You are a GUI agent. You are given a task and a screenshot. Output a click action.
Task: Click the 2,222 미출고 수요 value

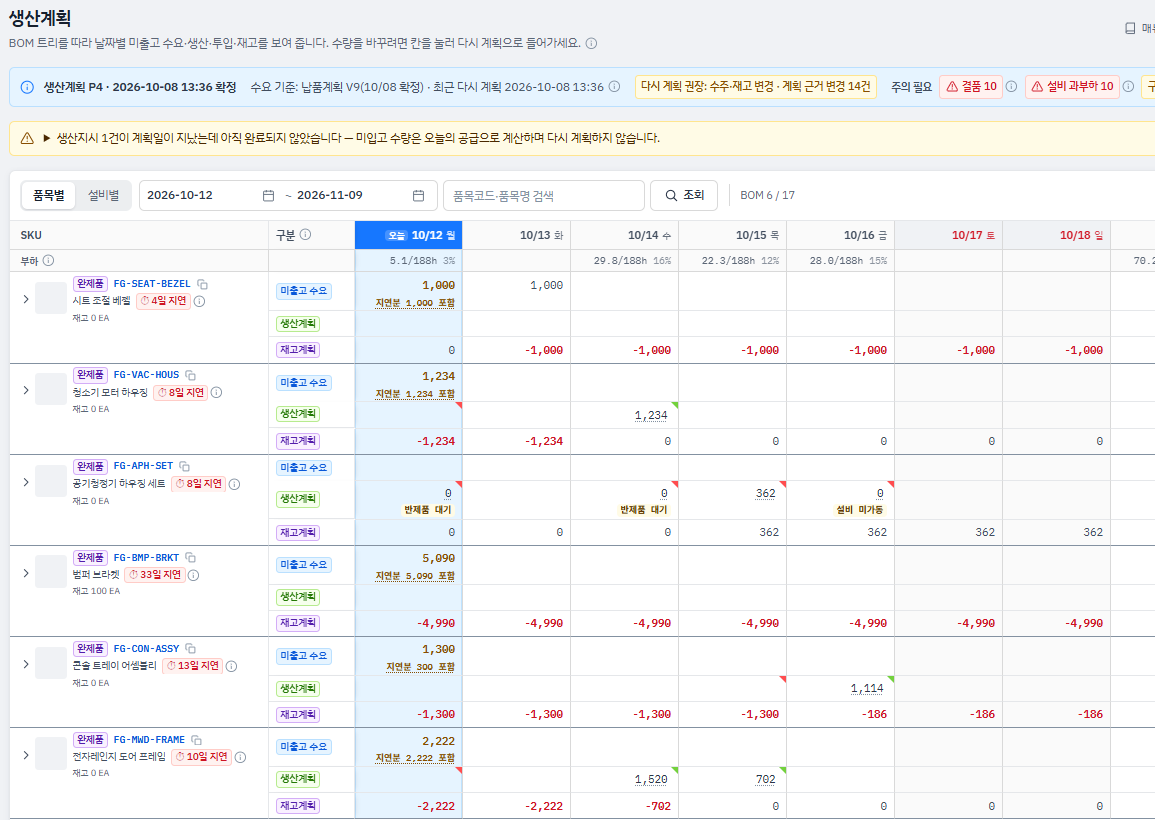click(x=438, y=741)
